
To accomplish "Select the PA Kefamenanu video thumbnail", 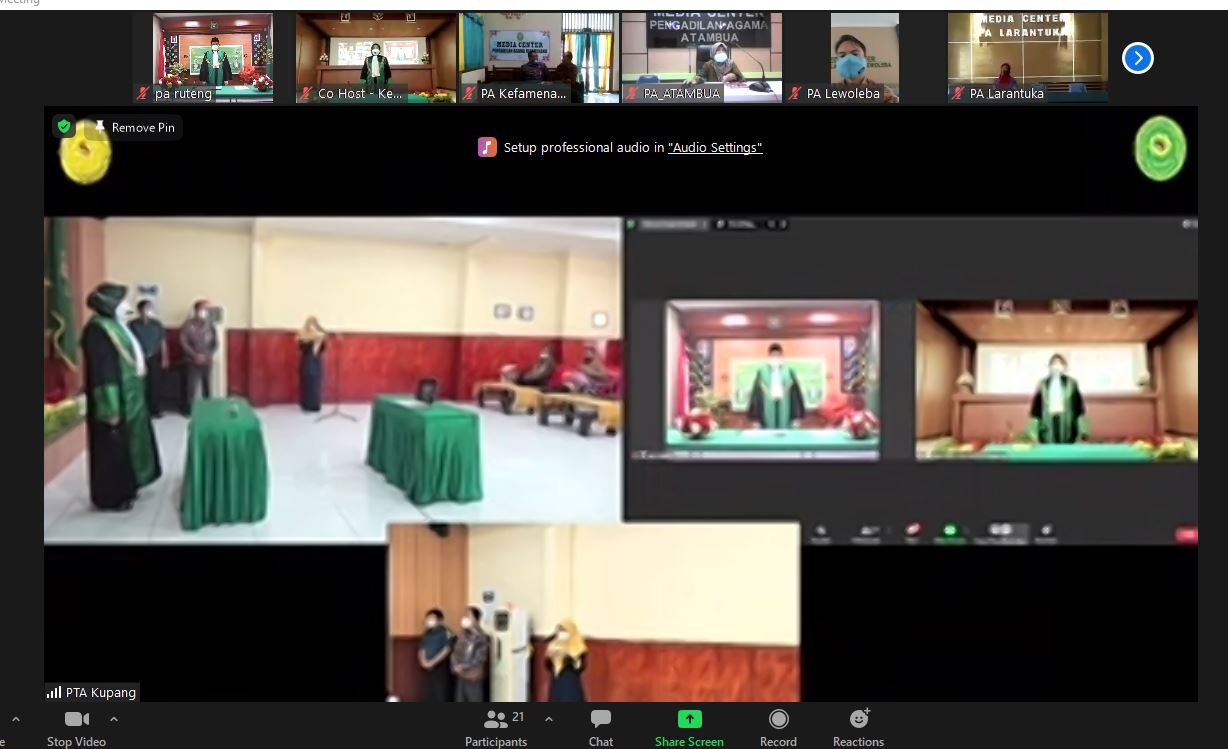I will tap(539, 57).
